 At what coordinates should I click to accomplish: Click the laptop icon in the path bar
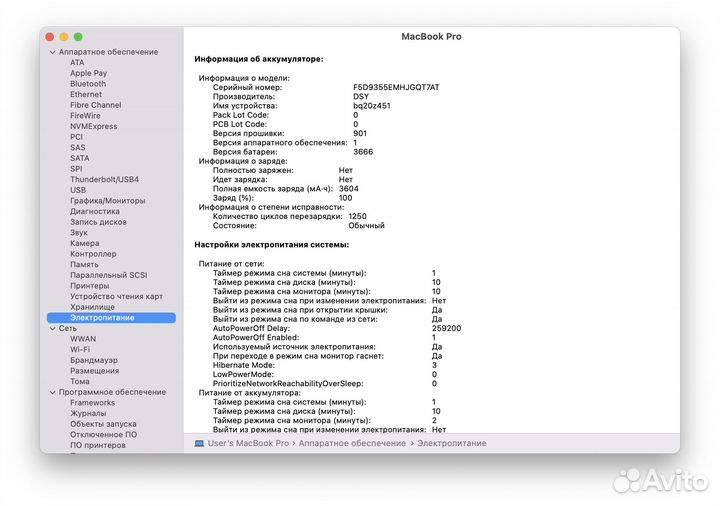(199, 442)
